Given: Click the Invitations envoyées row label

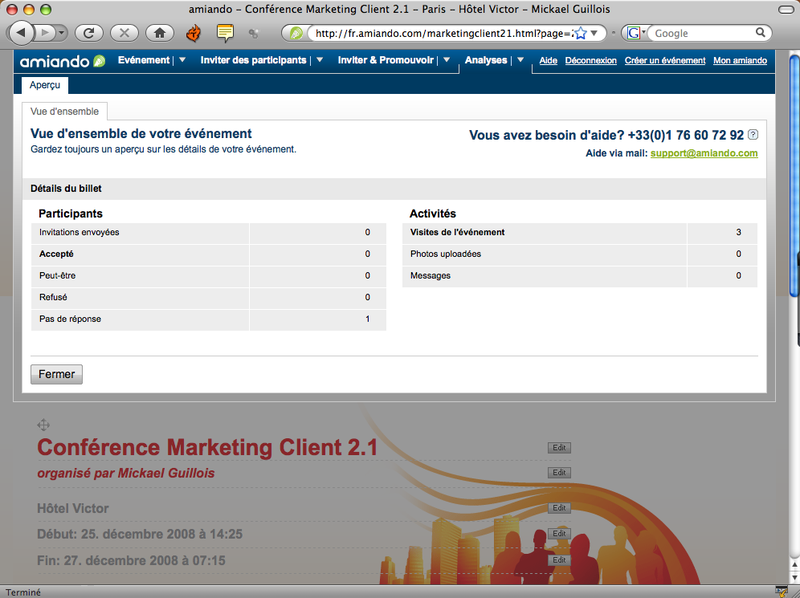Looking at the screenshot, I should point(79,232).
